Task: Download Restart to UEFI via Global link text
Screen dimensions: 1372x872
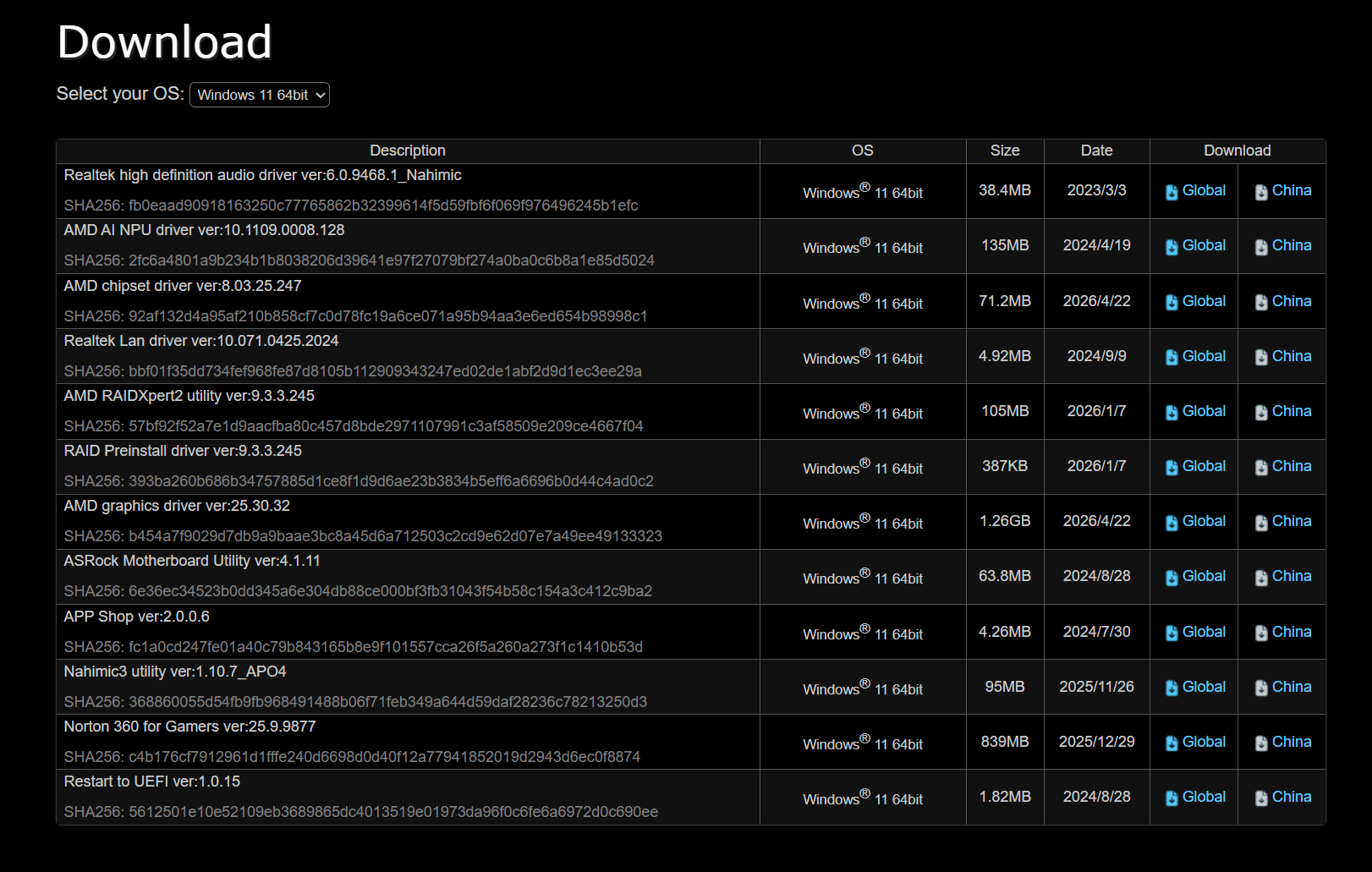Action: coord(1204,797)
